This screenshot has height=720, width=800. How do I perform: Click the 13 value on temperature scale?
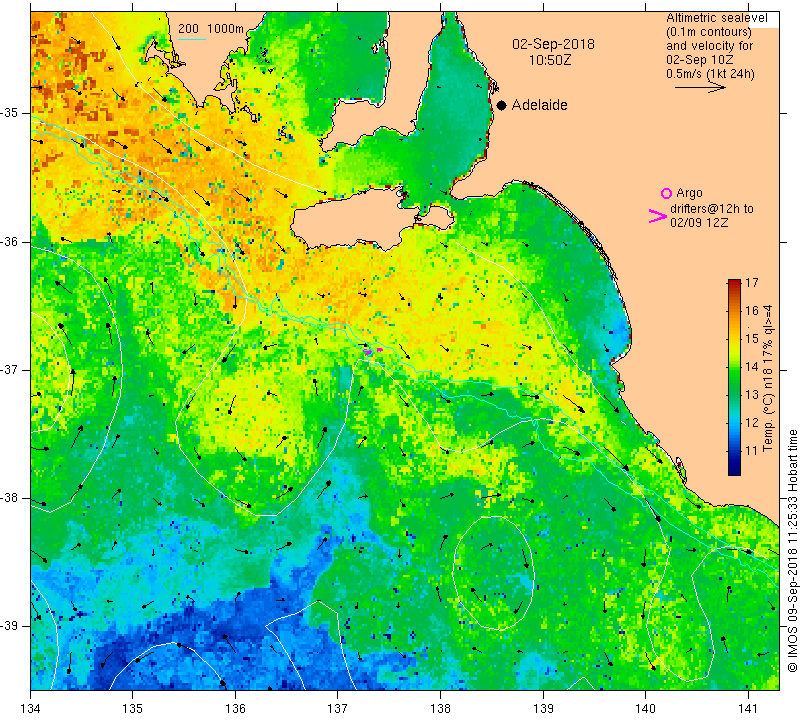coord(752,394)
